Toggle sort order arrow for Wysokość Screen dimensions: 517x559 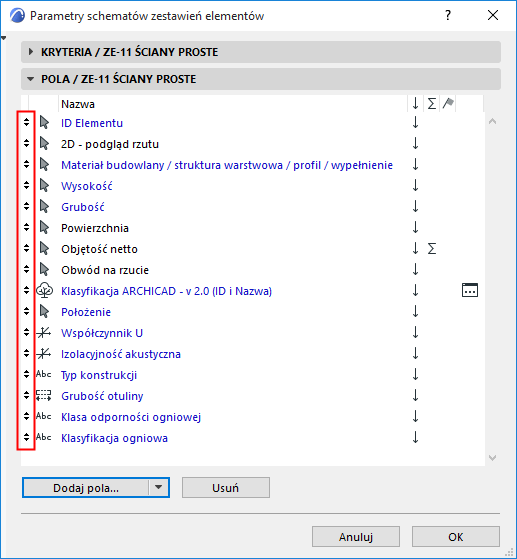pos(415,185)
